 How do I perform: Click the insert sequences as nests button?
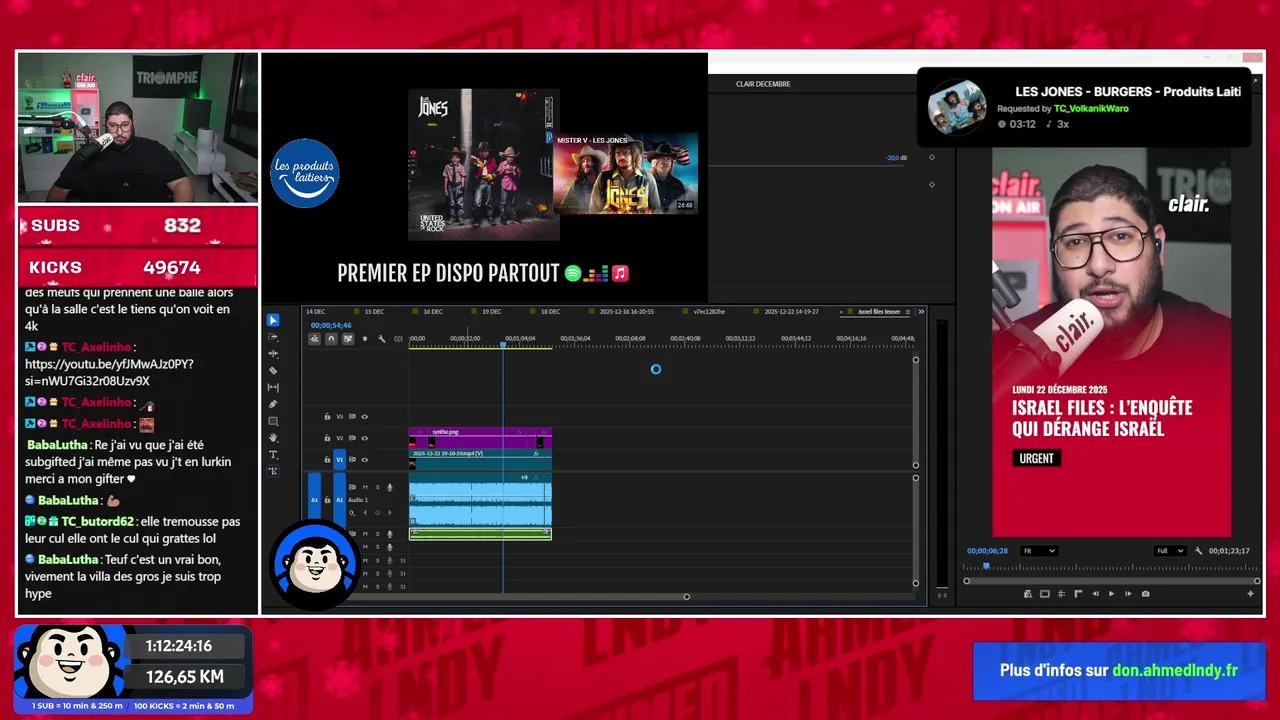tap(314, 339)
